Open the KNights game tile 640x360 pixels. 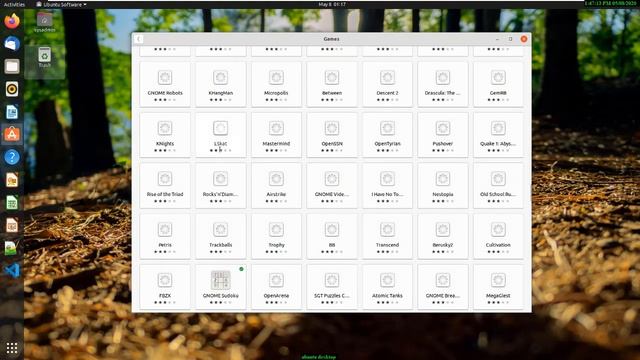tap(165, 135)
